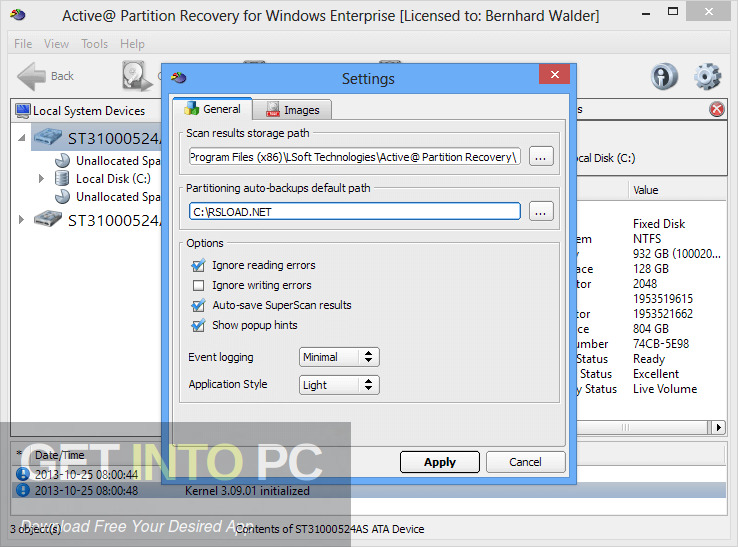This screenshot has width=738, height=547.
Task: Select the 'Live Volume' status value
Action: [x=665, y=389]
